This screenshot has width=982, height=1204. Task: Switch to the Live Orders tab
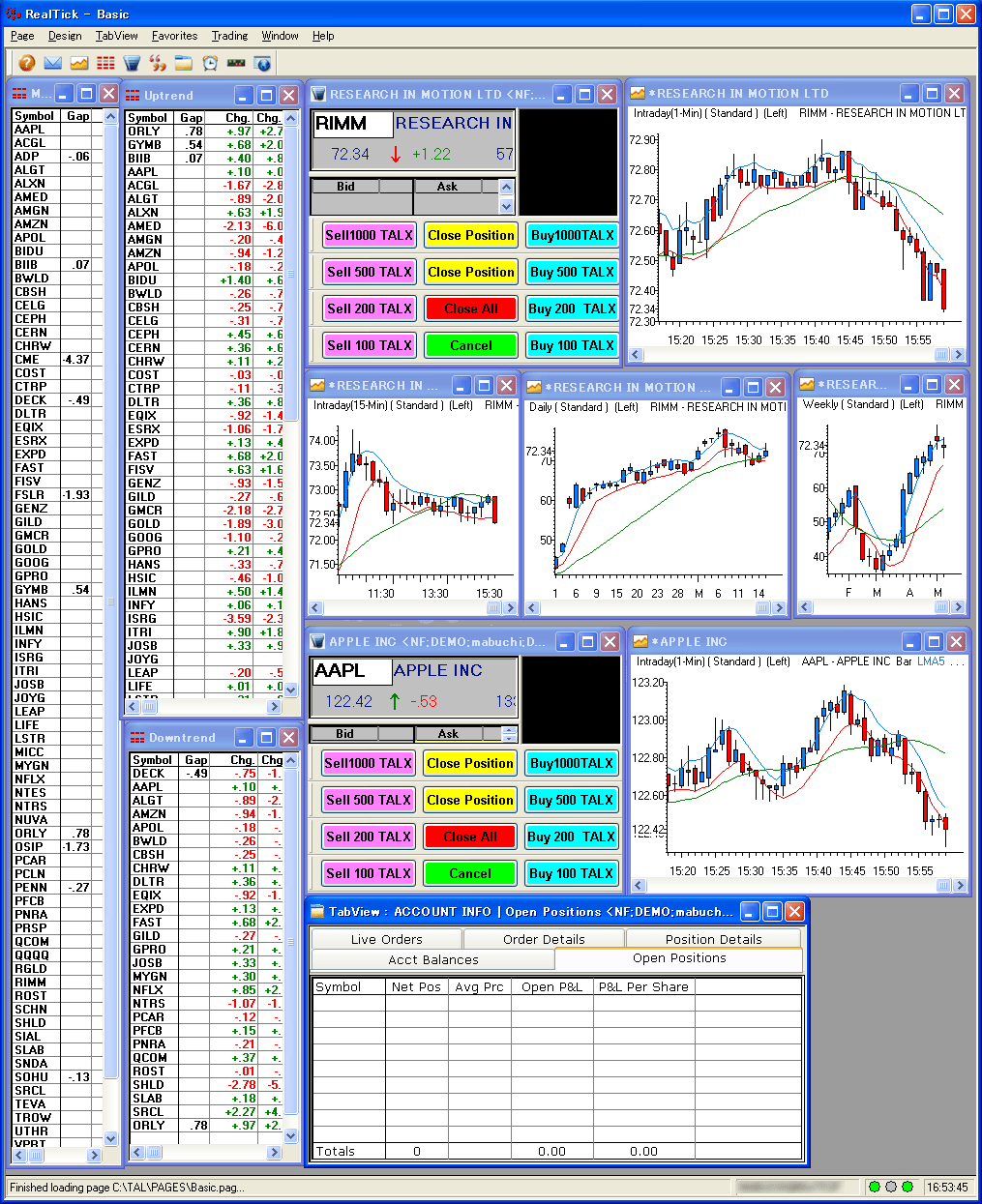(387, 939)
